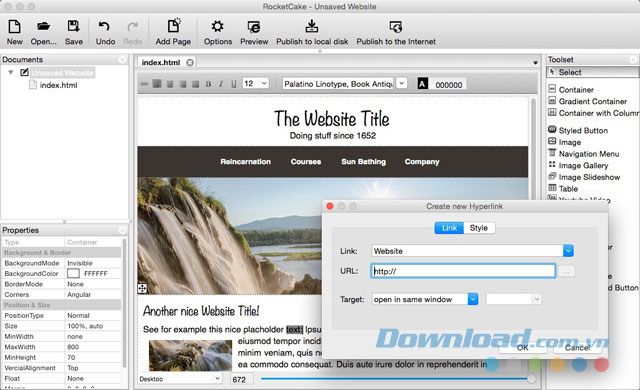Click The Website Title heading
Screen dimensions: 640x390
[x=331, y=119]
